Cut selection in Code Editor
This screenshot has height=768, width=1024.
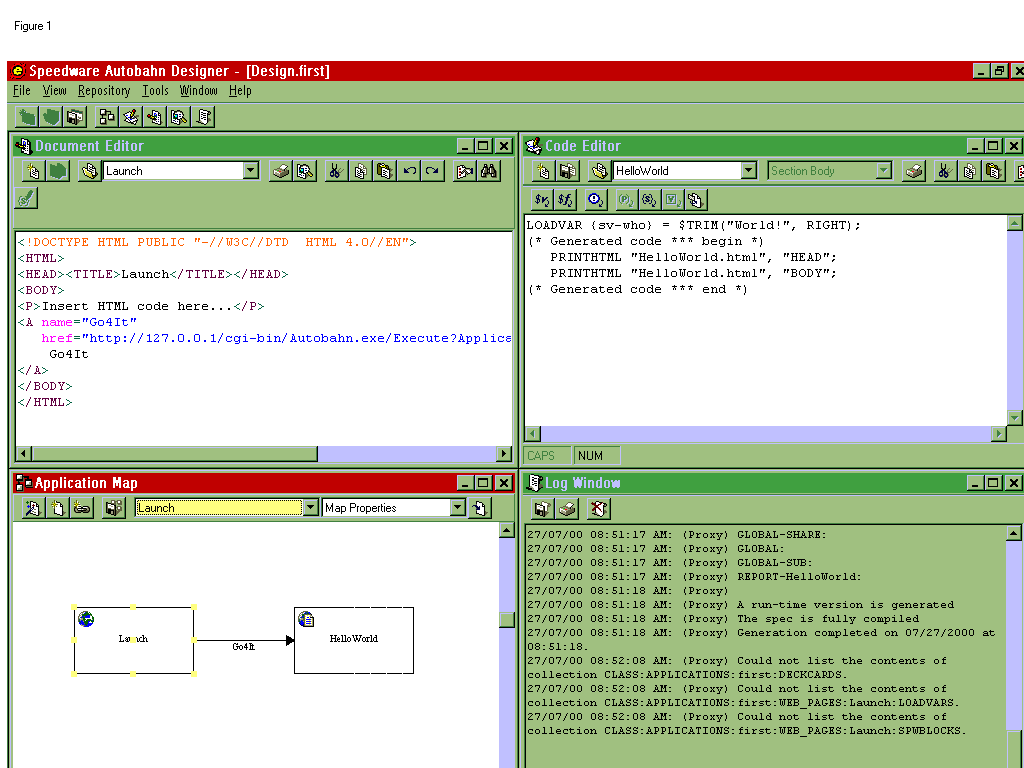(x=944, y=171)
